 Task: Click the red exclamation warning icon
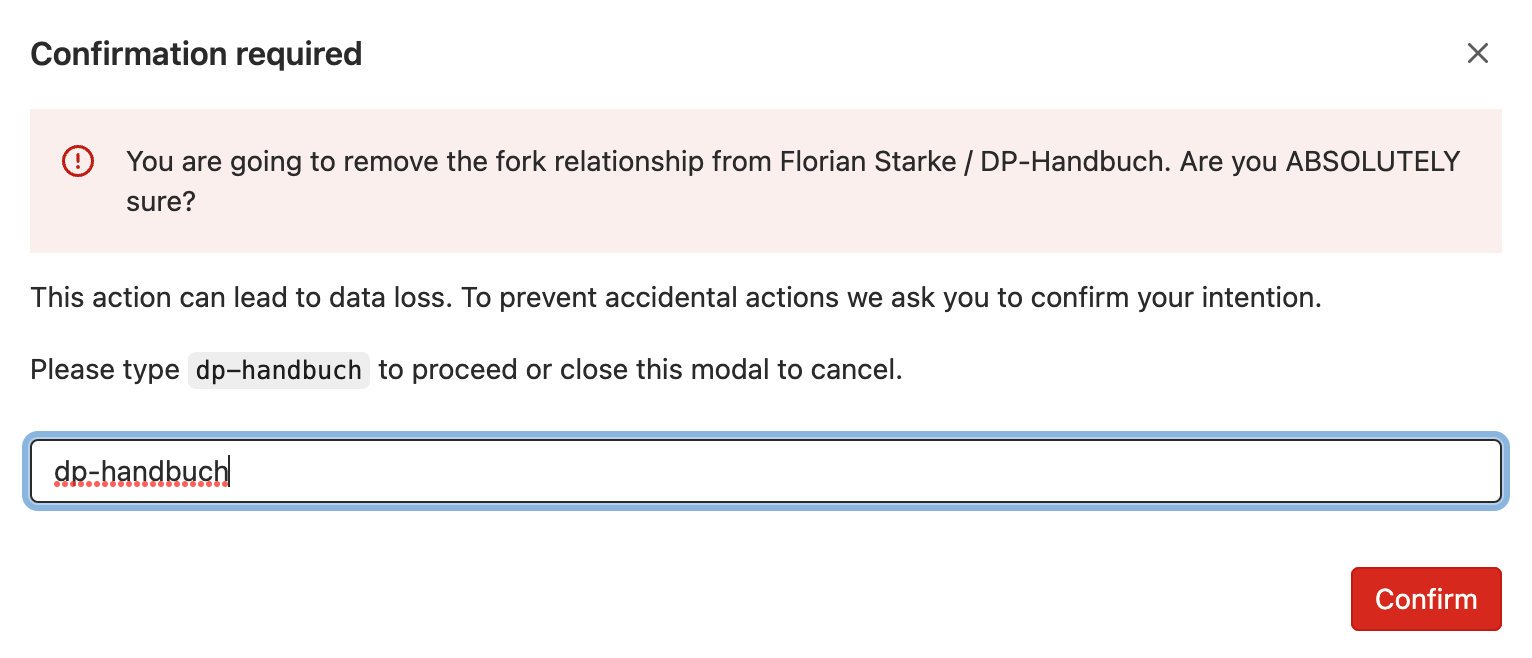pyautogui.click(x=77, y=161)
